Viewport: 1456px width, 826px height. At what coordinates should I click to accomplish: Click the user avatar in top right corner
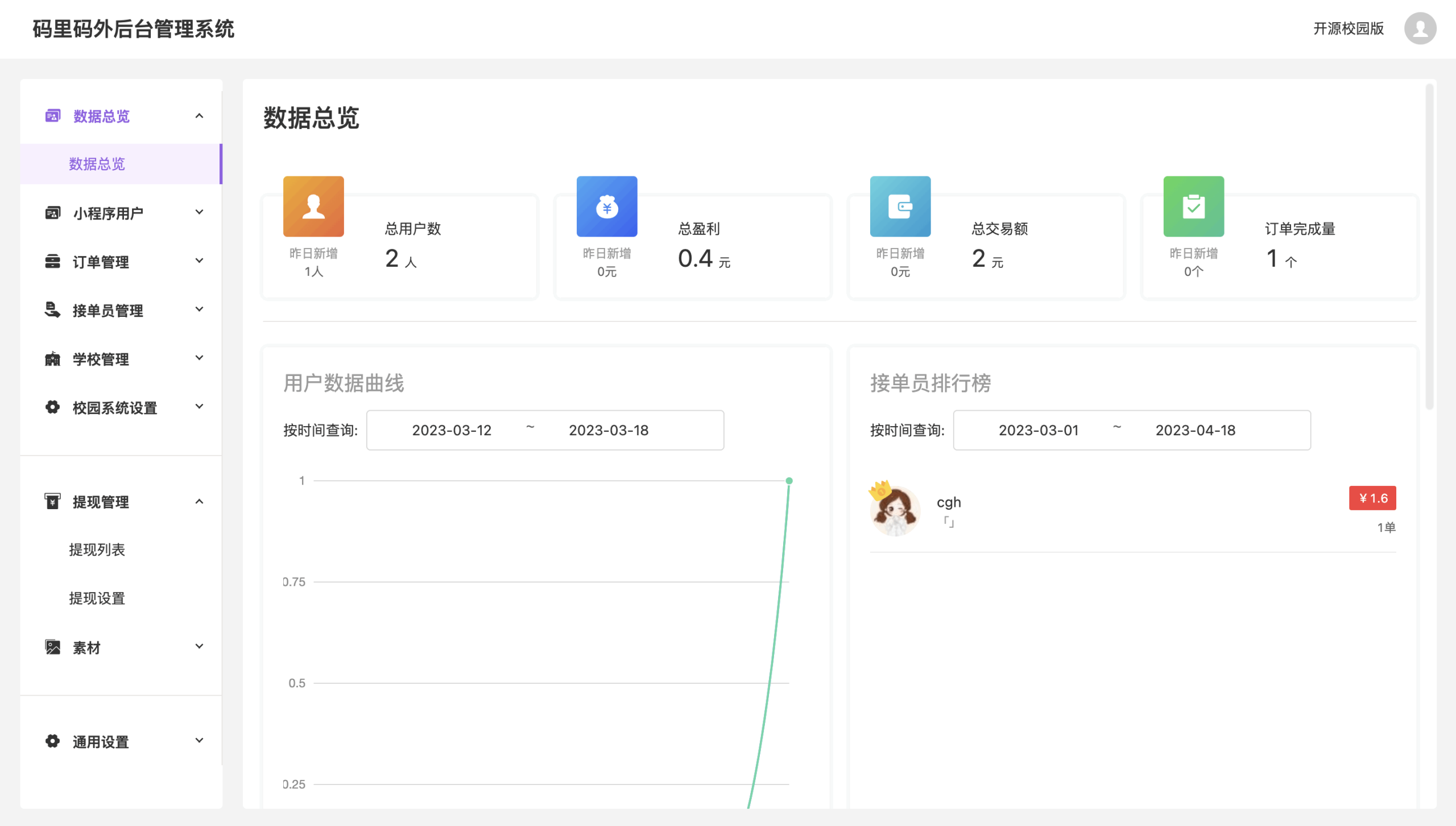click(x=1420, y=29)
